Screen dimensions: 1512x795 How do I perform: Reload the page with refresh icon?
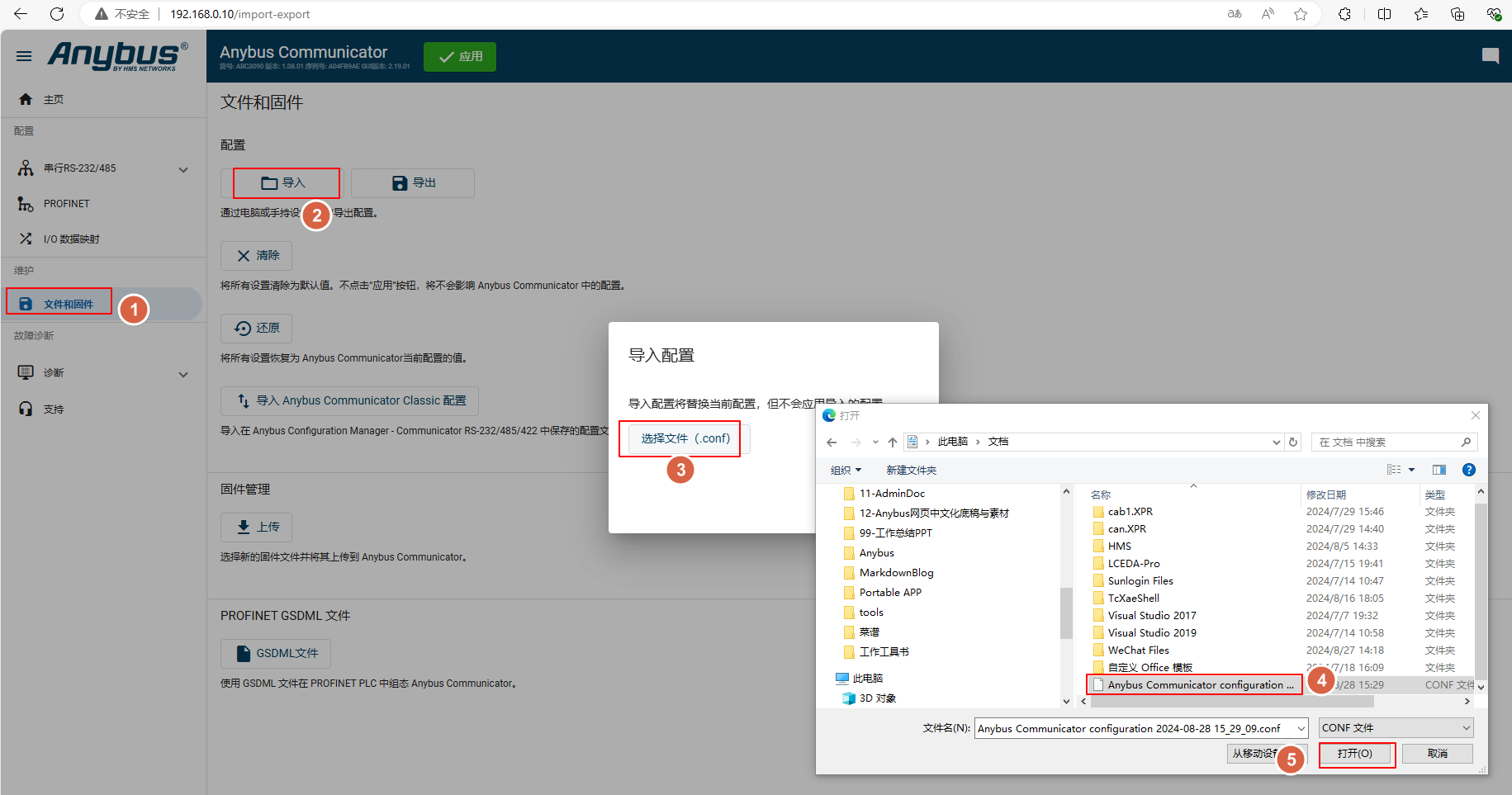(x=57, y=14)
